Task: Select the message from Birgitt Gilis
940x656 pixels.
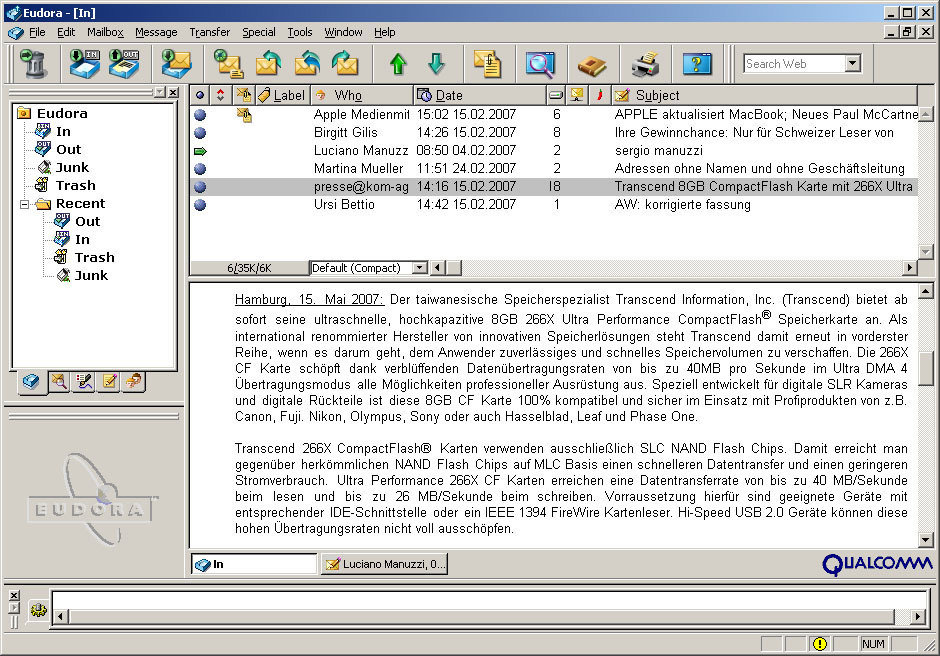Action: (x=554, y=133)
